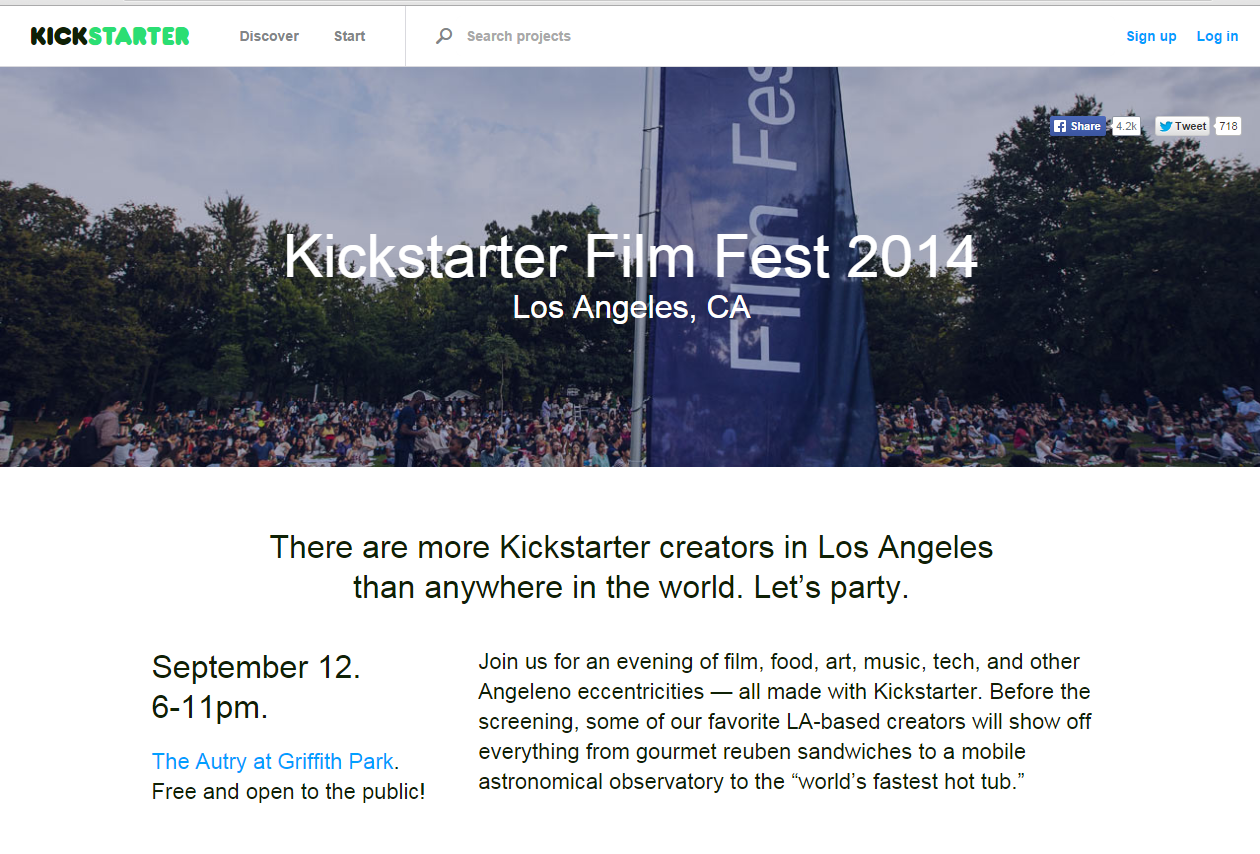
Task: Click the Los Angeles, CA subtitle
Action: (630, 307)
